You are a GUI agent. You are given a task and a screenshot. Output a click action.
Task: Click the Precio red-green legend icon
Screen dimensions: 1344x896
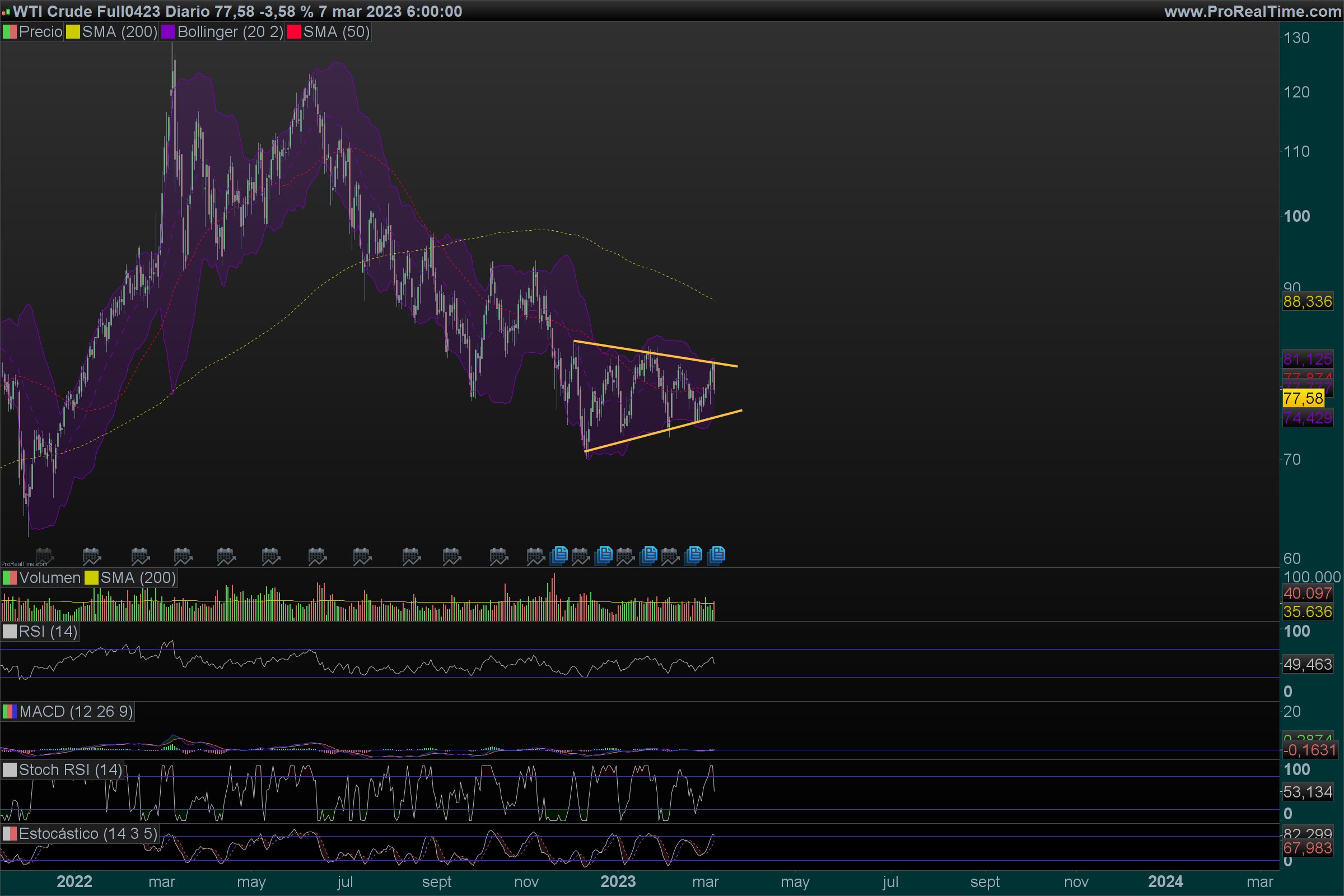(10, 32)
